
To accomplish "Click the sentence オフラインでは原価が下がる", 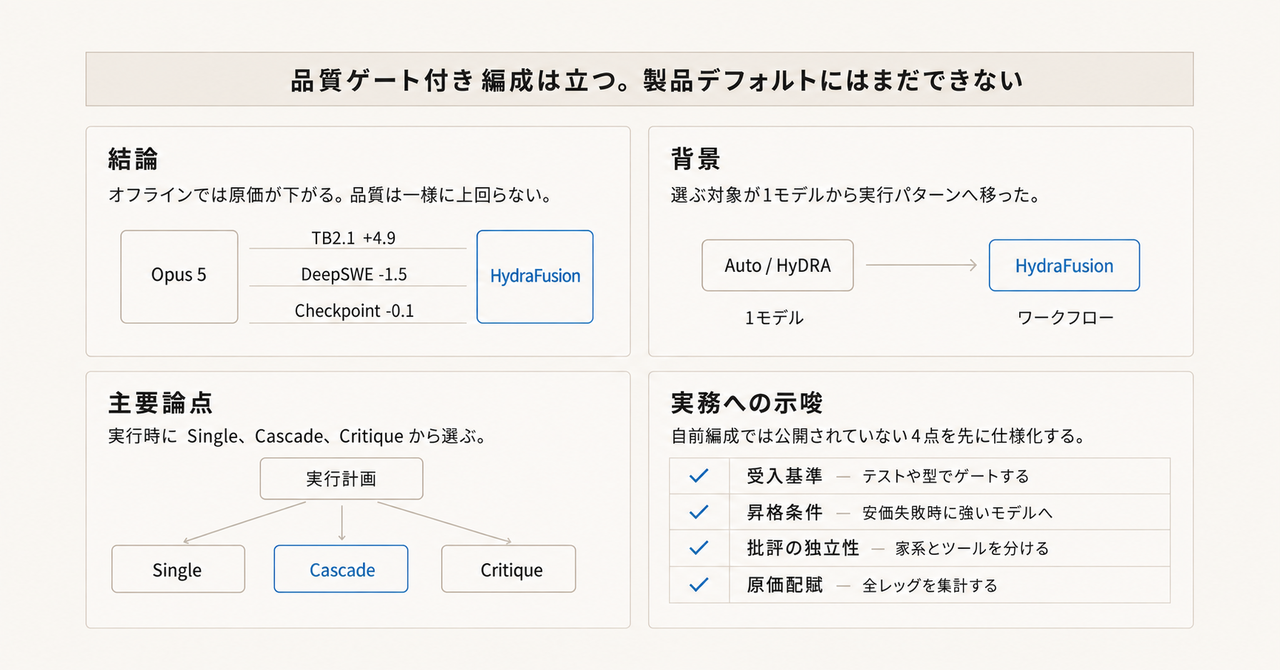I will (224, 196).
